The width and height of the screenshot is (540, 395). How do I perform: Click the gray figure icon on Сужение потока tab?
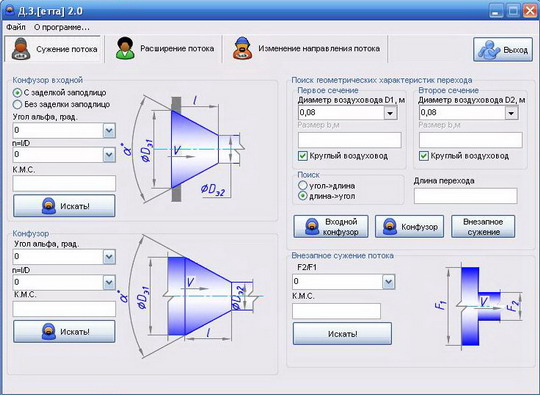tap(21, 49)
